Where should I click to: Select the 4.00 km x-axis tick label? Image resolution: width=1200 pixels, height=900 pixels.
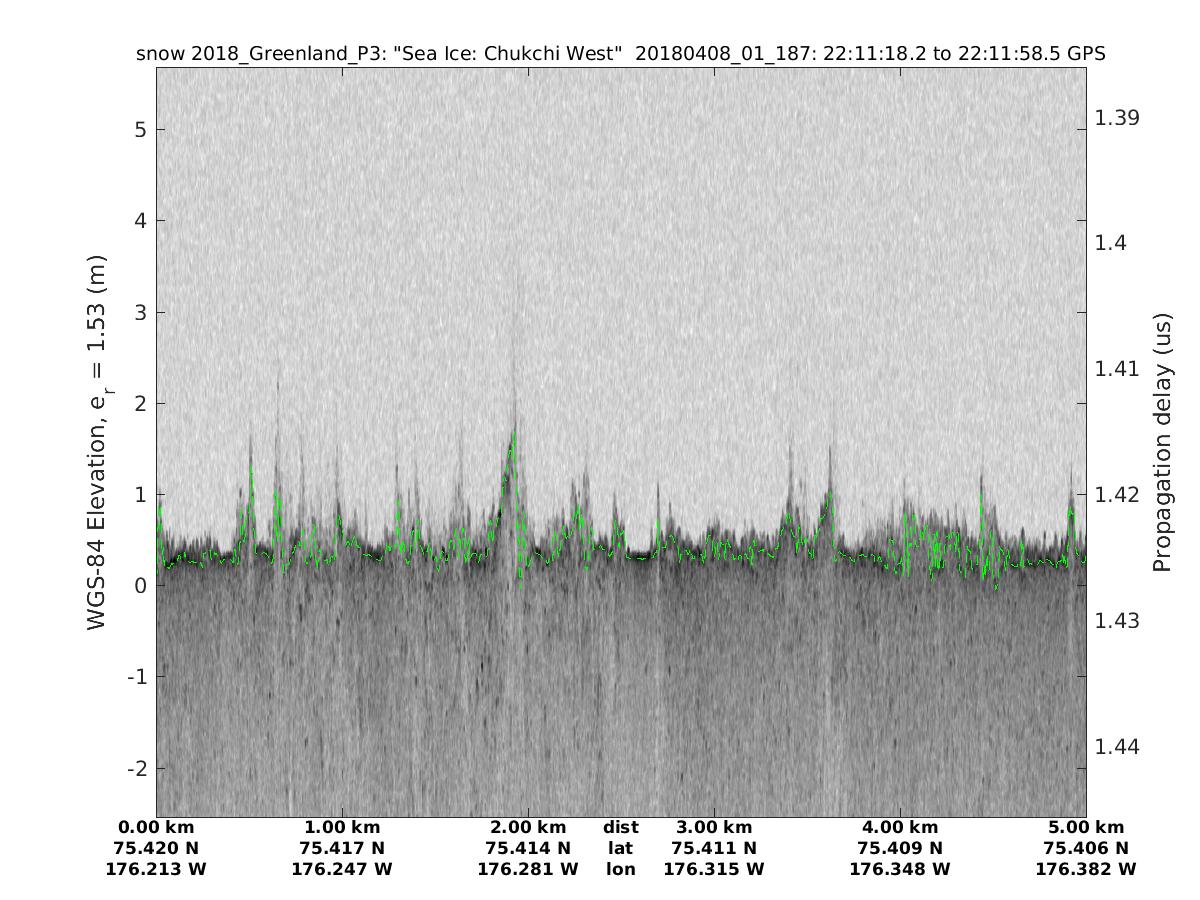[900, 827]
